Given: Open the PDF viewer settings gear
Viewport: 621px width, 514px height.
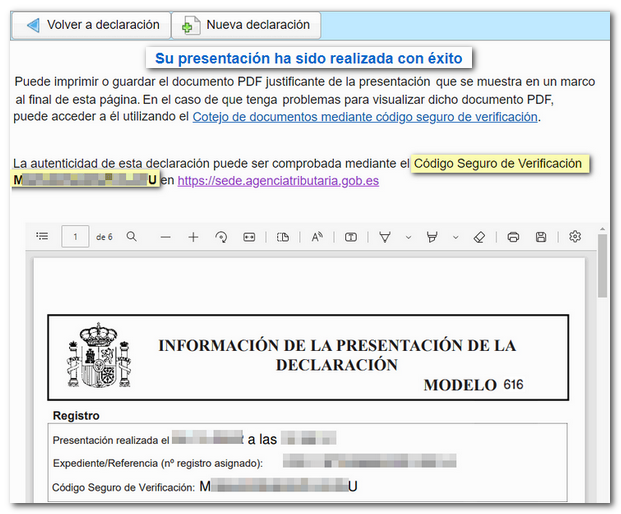Looking at the screenshot, I should click(575, 237).
